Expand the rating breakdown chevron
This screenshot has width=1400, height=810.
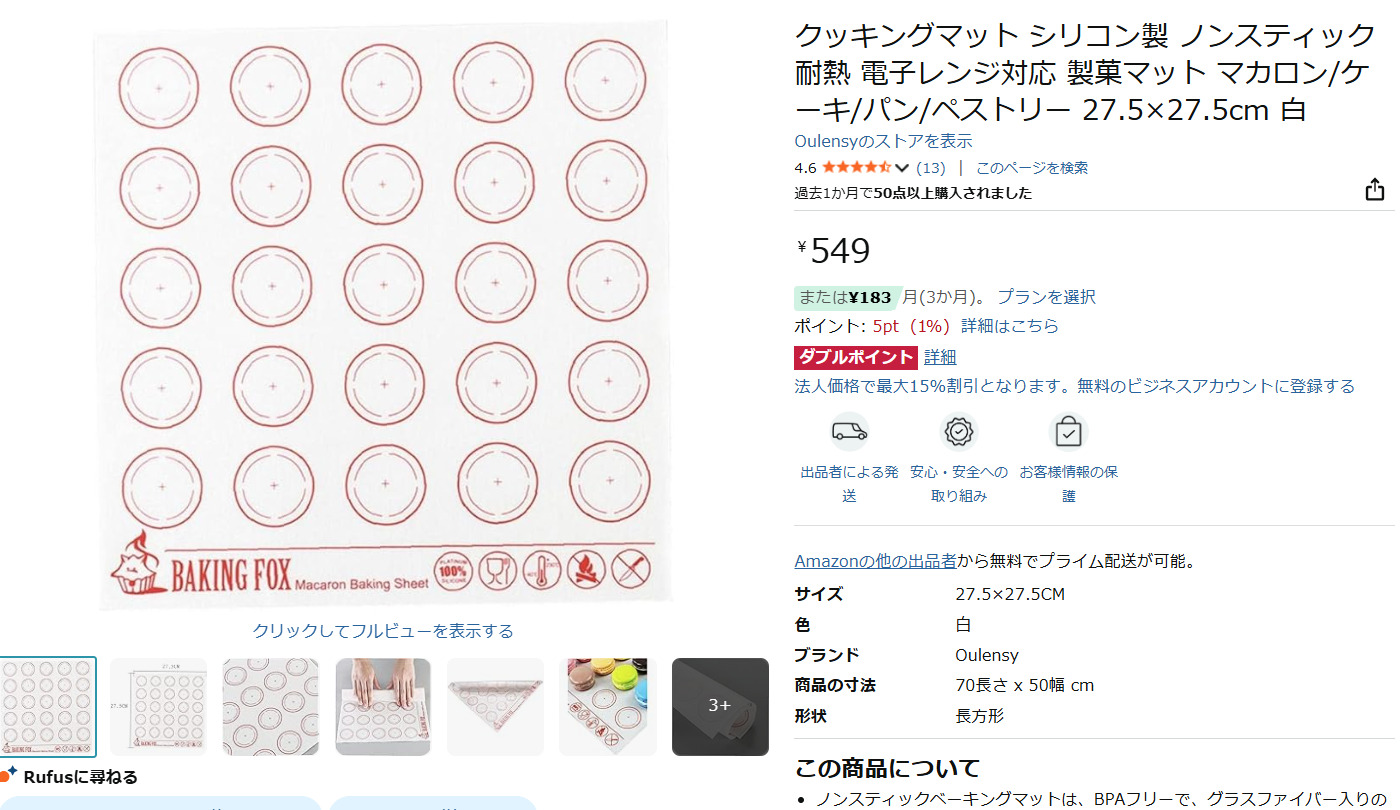pos(902,168)
